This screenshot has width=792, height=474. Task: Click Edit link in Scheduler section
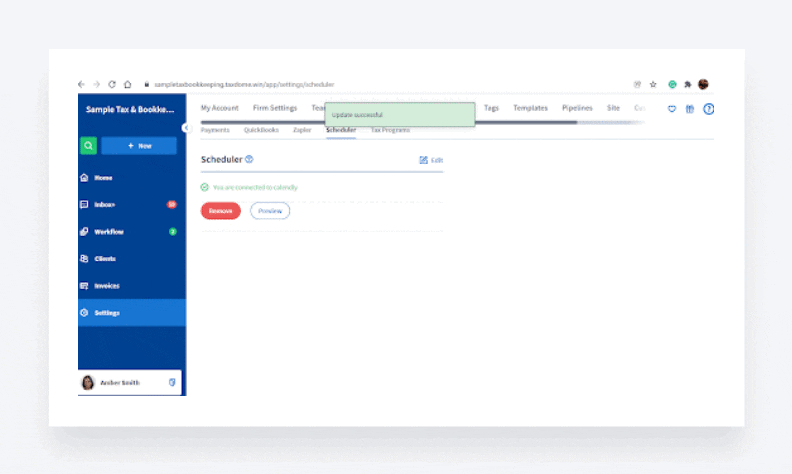coord(431,160)
